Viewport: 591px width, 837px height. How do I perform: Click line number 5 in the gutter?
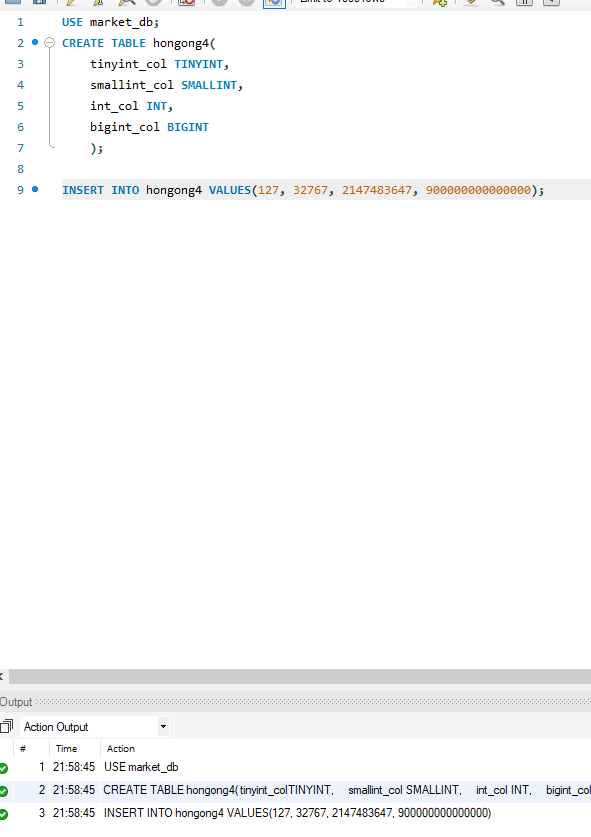coord(20,106)
